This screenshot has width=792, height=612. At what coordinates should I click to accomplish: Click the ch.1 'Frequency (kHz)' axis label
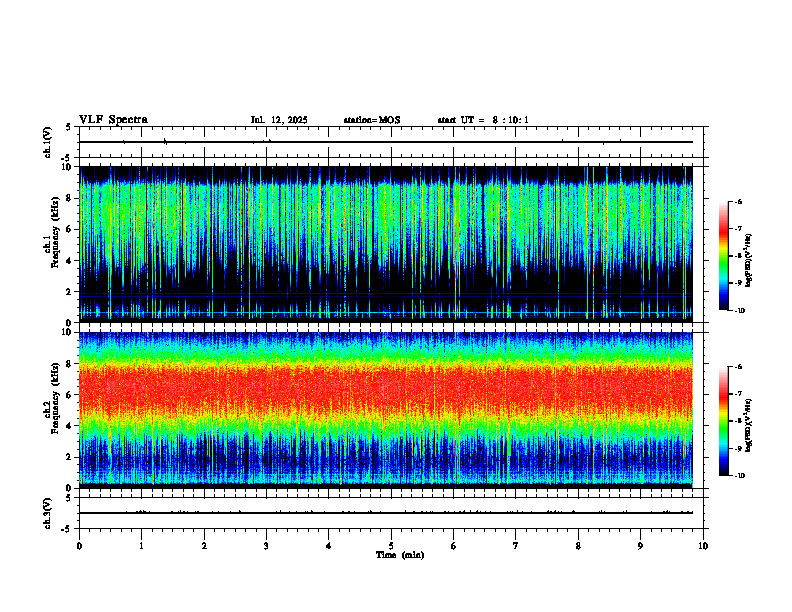(55, 232)
